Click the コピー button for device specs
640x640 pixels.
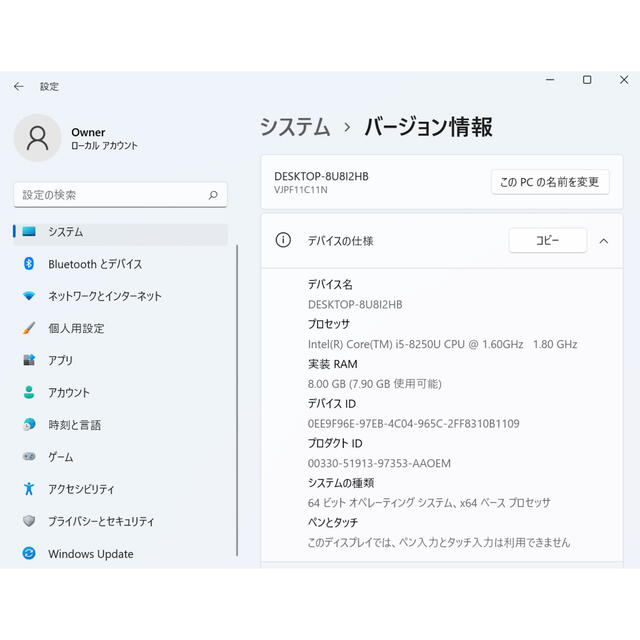click(547, 240)
